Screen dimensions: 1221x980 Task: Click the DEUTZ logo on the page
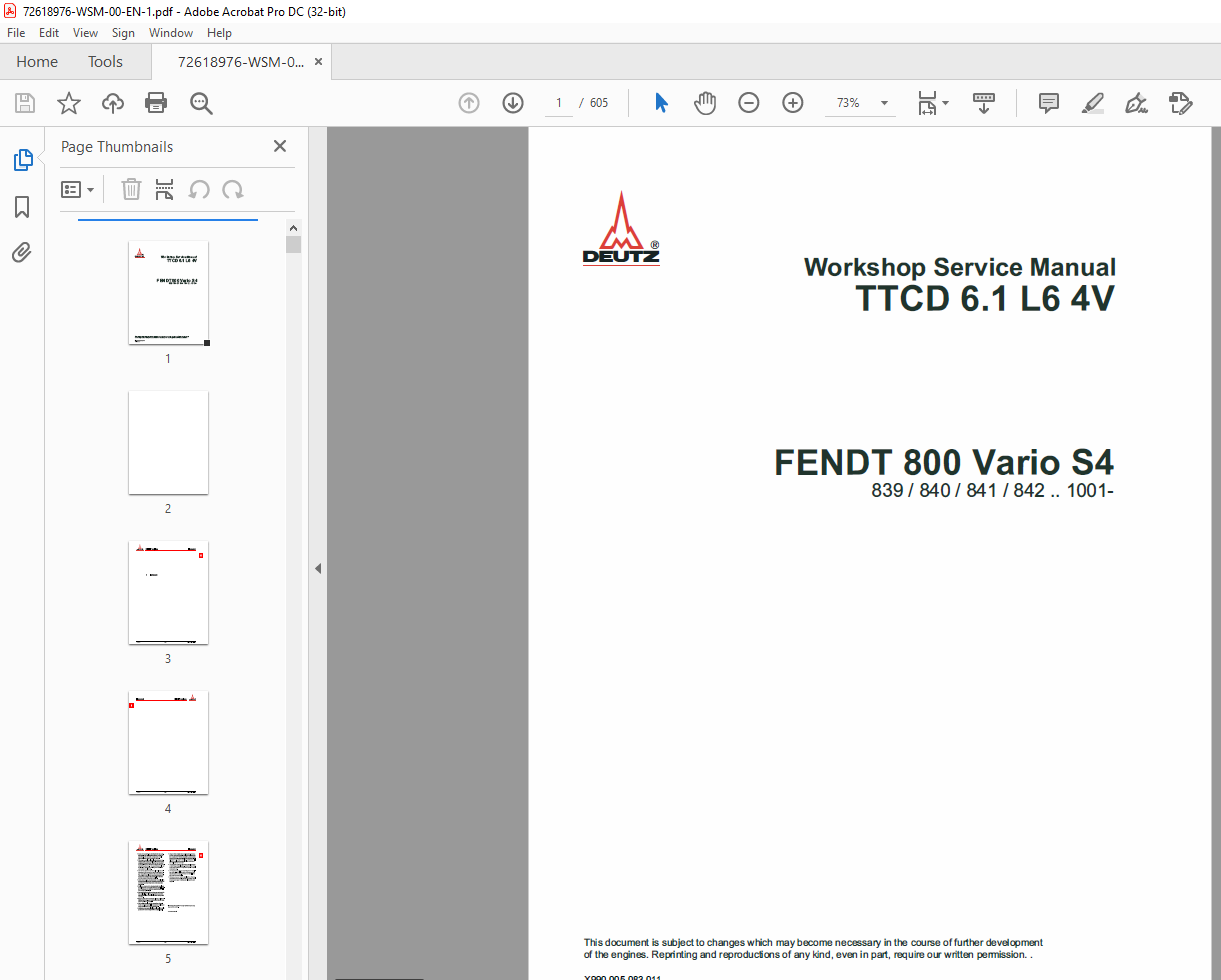coord(621,229)
